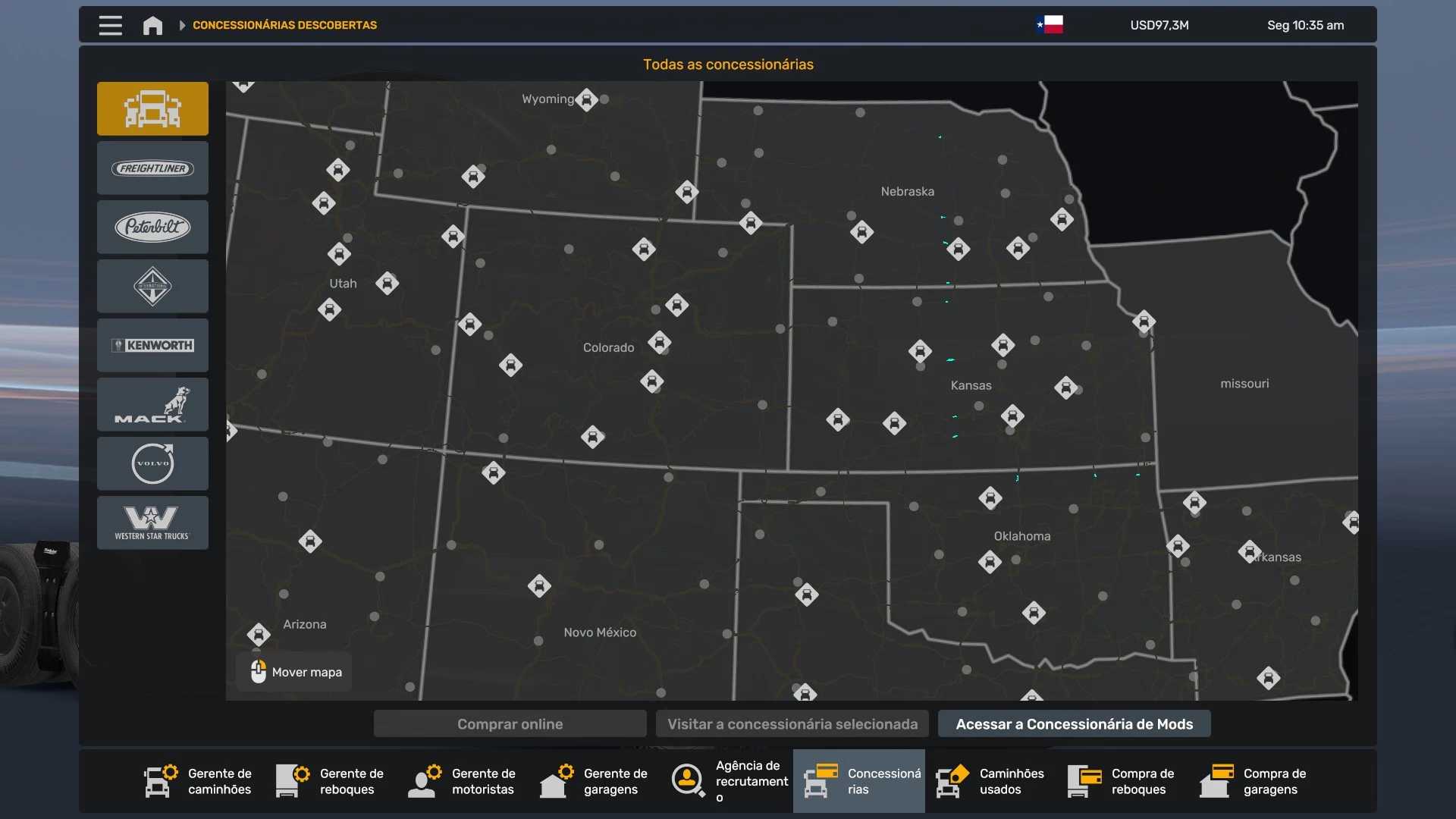Filter dealers by Mack bulldog logo
The image size is (1456, 819).
[x=152, y=404]
